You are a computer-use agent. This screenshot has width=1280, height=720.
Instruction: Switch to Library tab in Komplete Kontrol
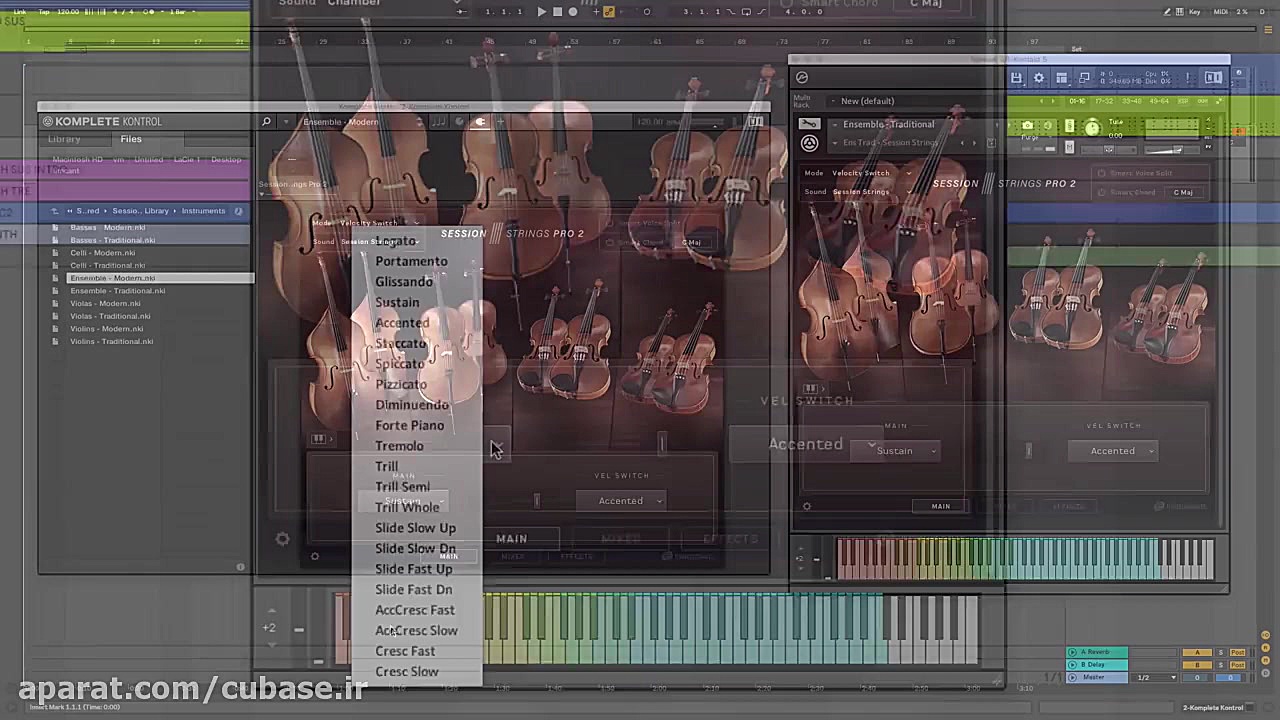[x=64, y=140]
